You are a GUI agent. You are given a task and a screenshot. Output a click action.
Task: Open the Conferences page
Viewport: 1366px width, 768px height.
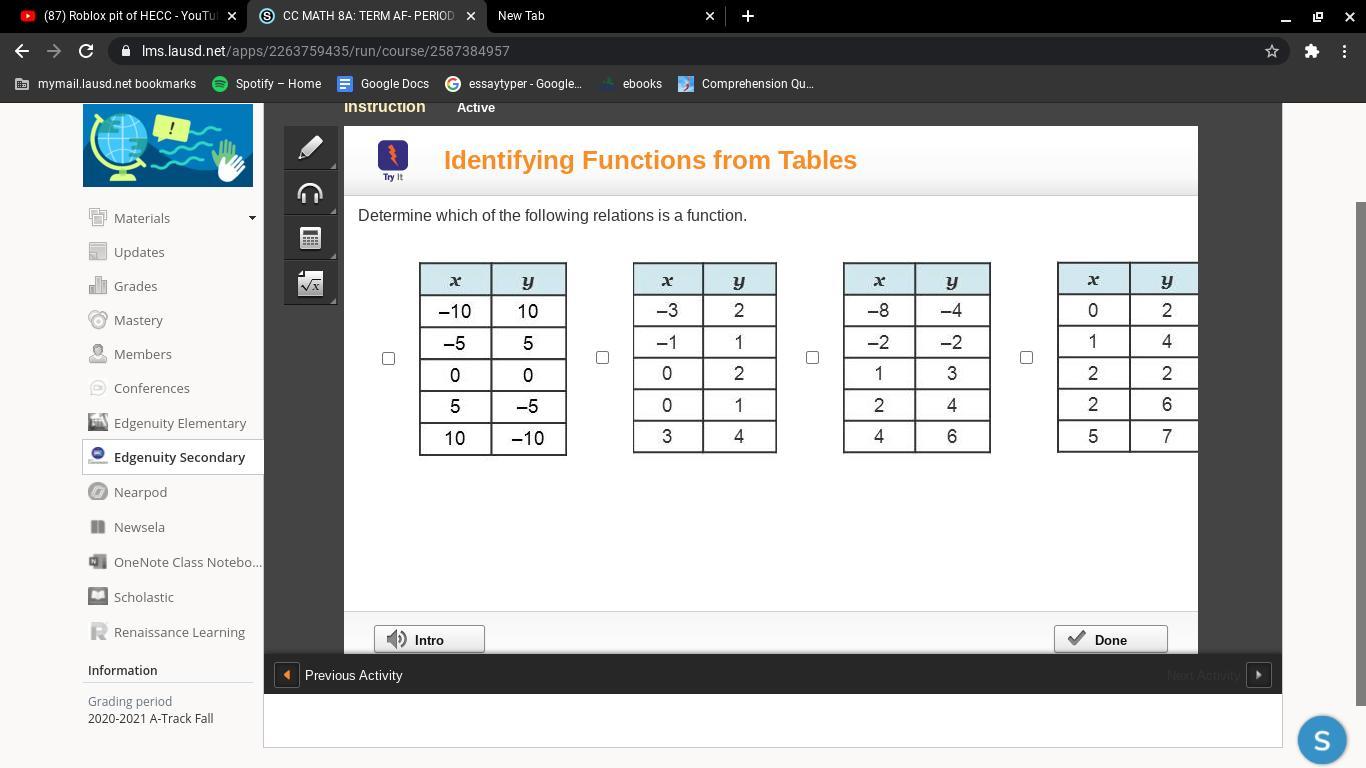(x=152, y=388)
